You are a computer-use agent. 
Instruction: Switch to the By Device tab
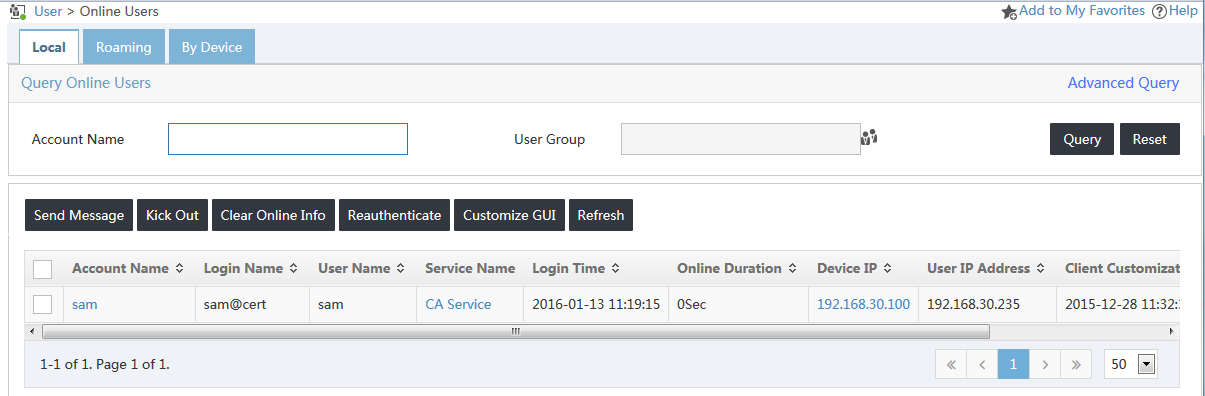click(x=212, y=47)
